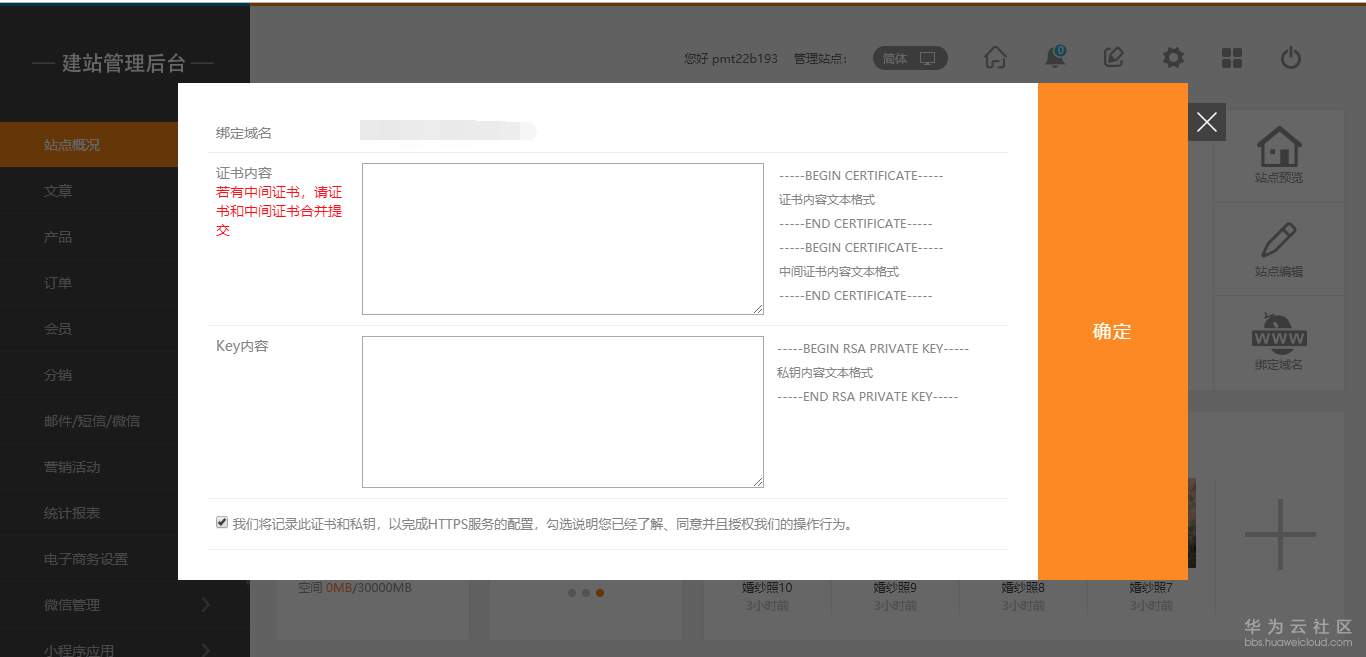Click the power logout icon
Screen dimensions: 1366x657
1290,57
